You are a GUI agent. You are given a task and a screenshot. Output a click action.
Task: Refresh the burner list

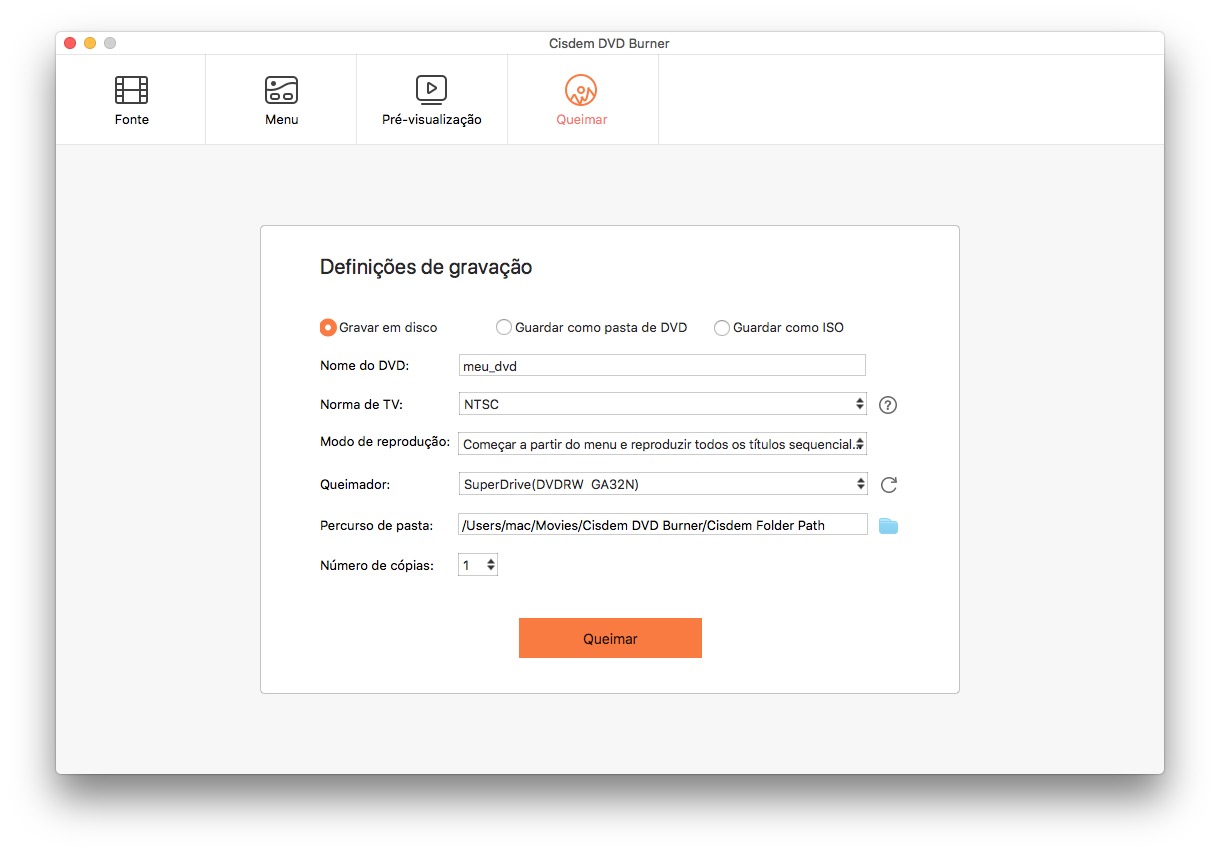[889, 485]
